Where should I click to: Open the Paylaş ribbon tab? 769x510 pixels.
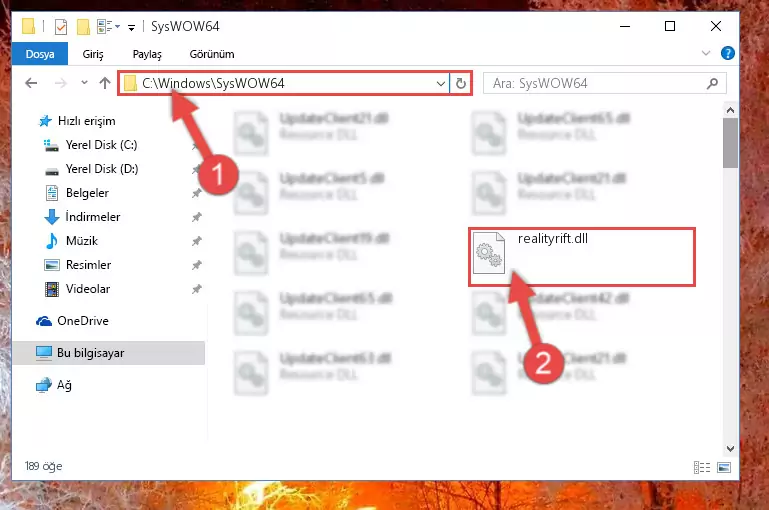147,54
